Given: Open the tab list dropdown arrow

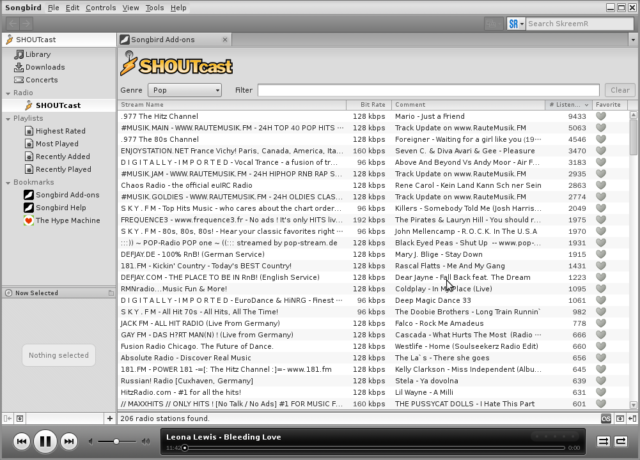Looking at the screenshot, I should pyautogui.click(x=633, y=40).
